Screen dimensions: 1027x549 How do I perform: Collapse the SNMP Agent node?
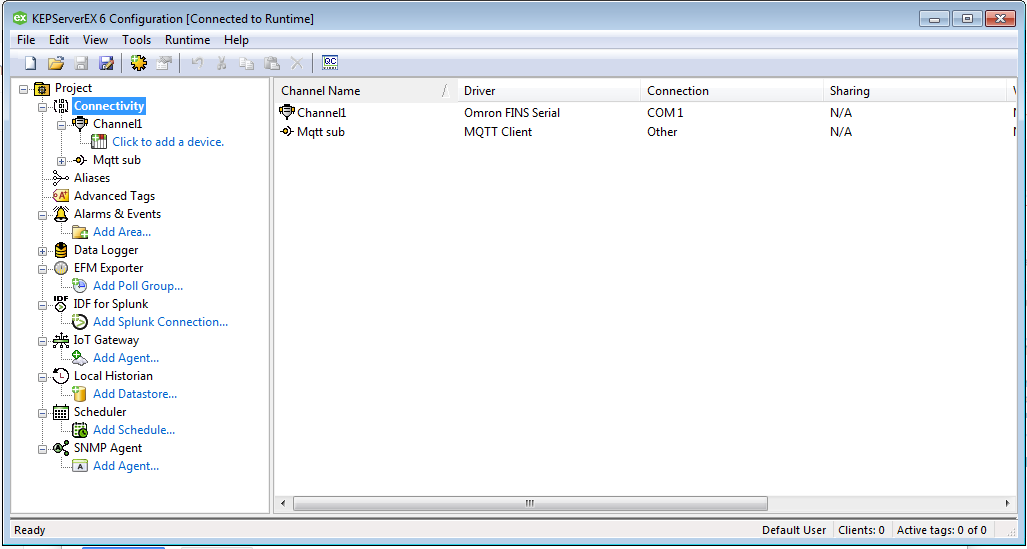[x=43, y=449]
